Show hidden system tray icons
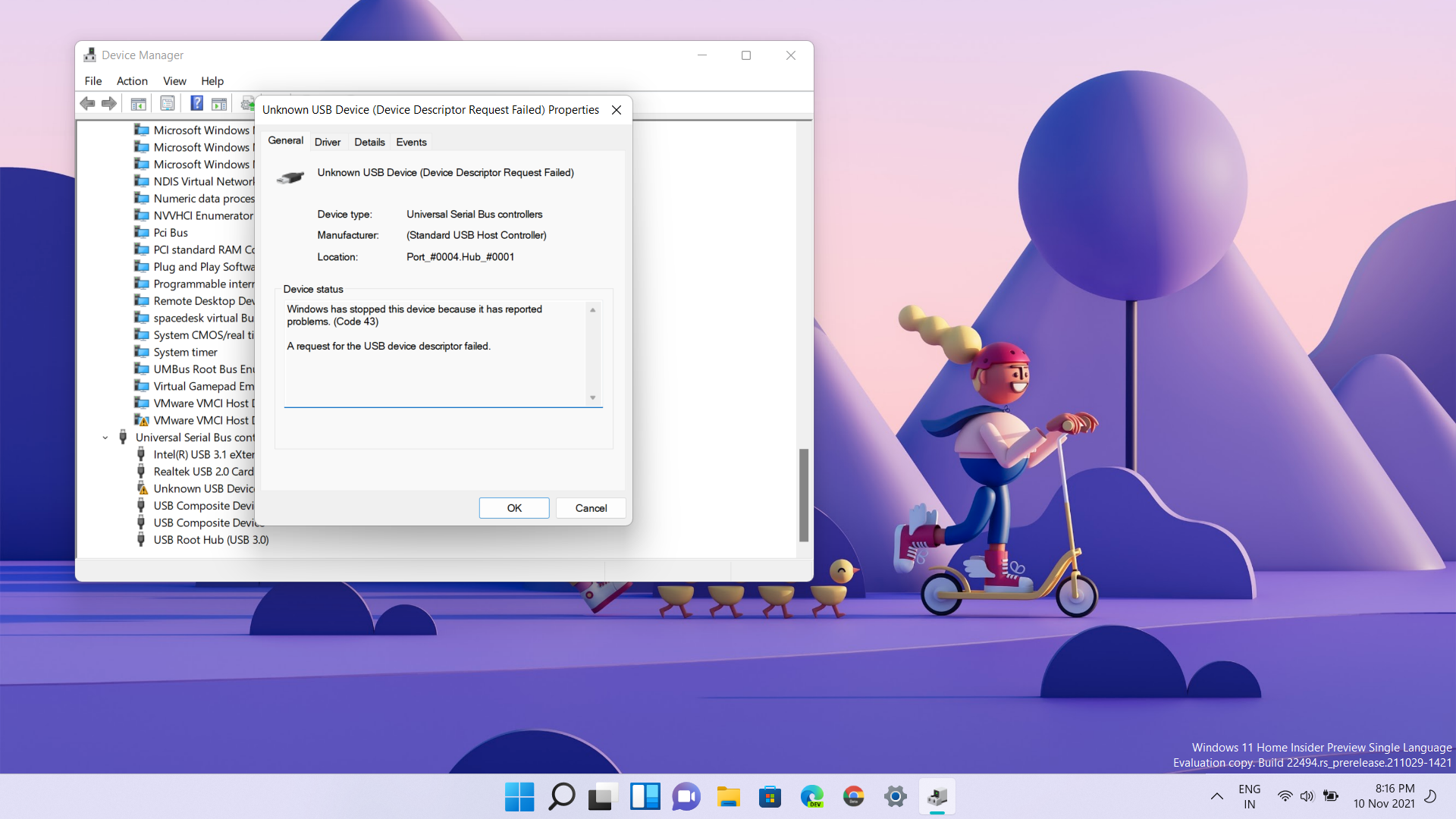Viewport: 1456px width, 819px height. [1216, 796]
